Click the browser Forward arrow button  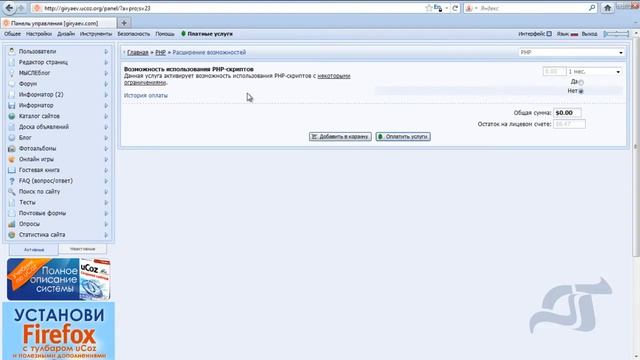pyautogui.click(x=21, y=8)
